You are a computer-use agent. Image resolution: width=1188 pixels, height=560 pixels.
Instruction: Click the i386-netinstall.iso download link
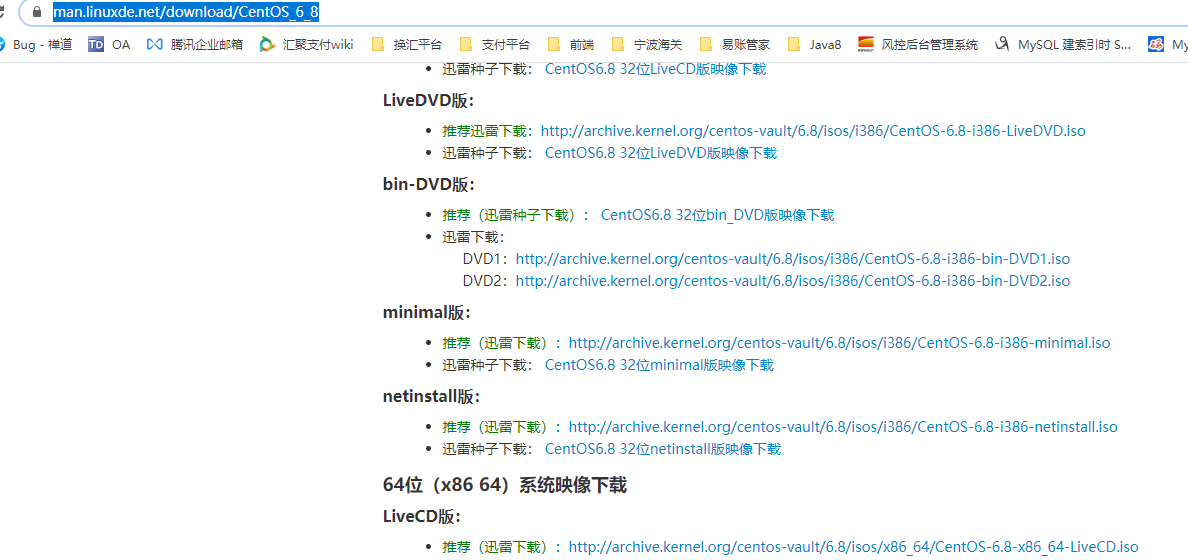(843, 427)
